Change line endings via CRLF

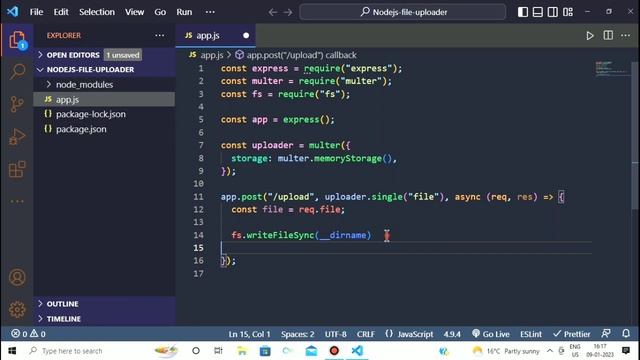[x=366, y=334]
